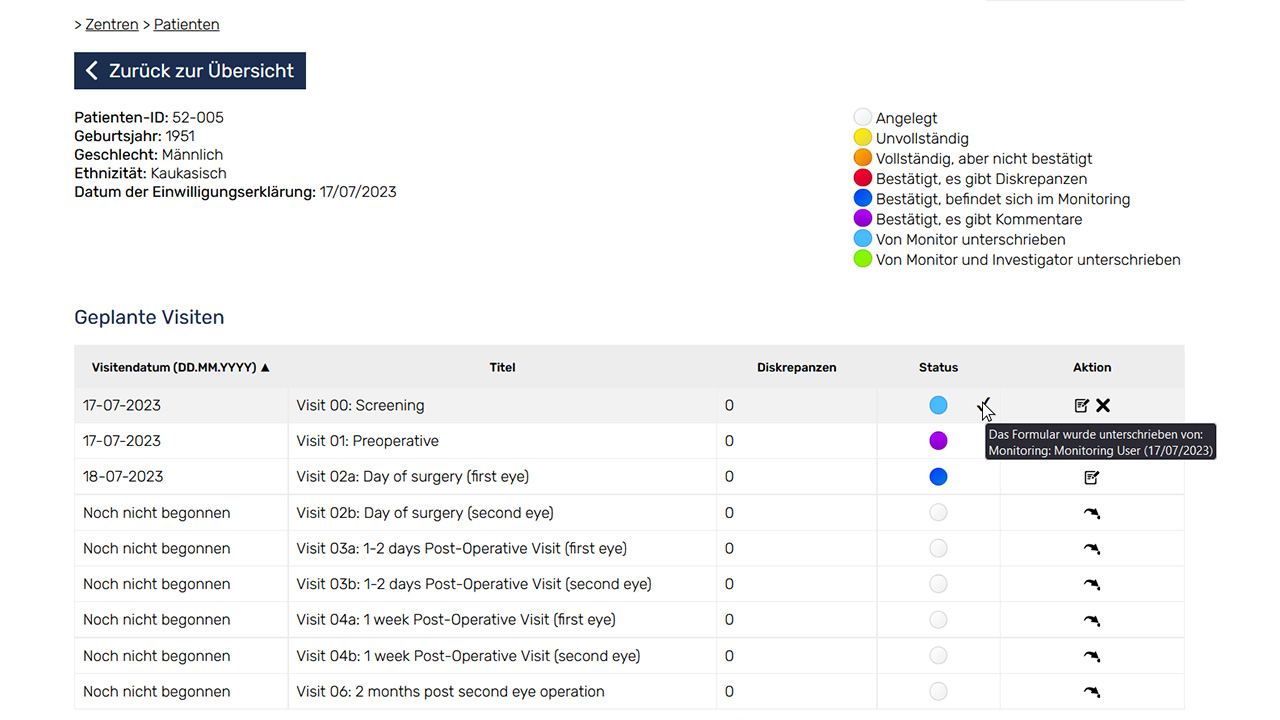Viewport: 1280px width, 720px height.
Task: Click empty status dot of Visit 04b
Action: click(x=938, y=656)
